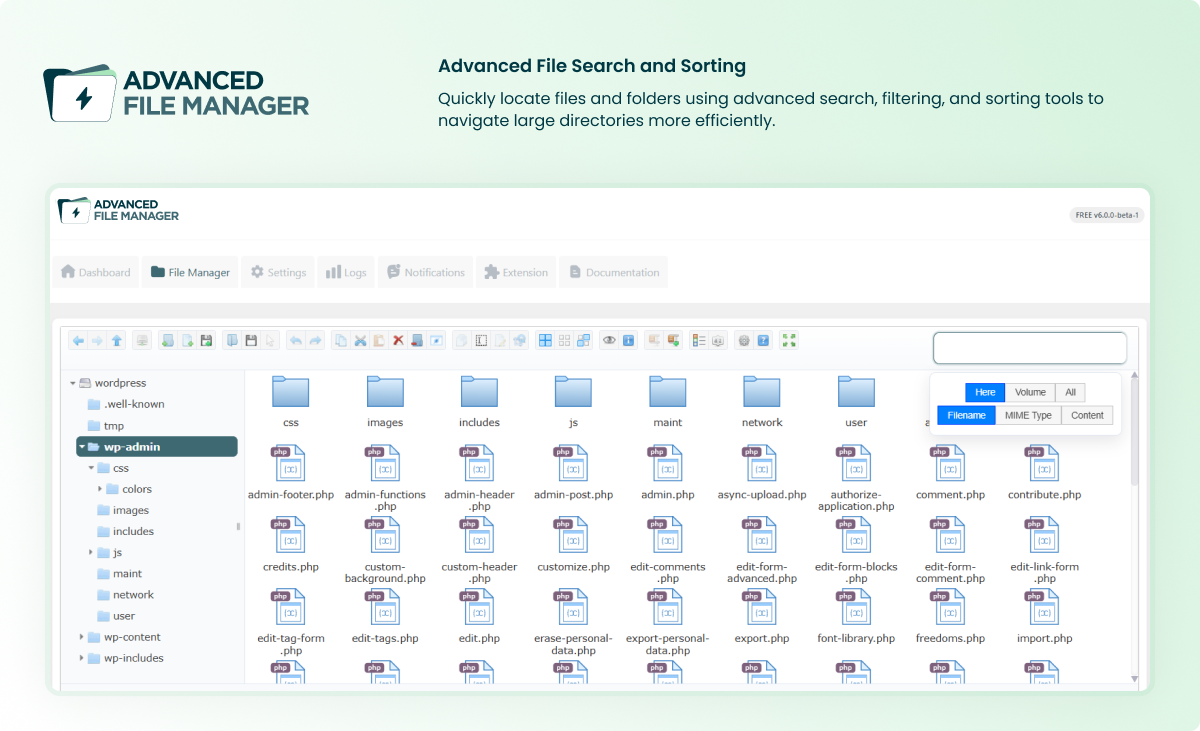Image resolution: width=1200 pixels, height=731 pixels.
Task: Click the floppy-disk Download toolbar icon
Action: pos(251,341)
